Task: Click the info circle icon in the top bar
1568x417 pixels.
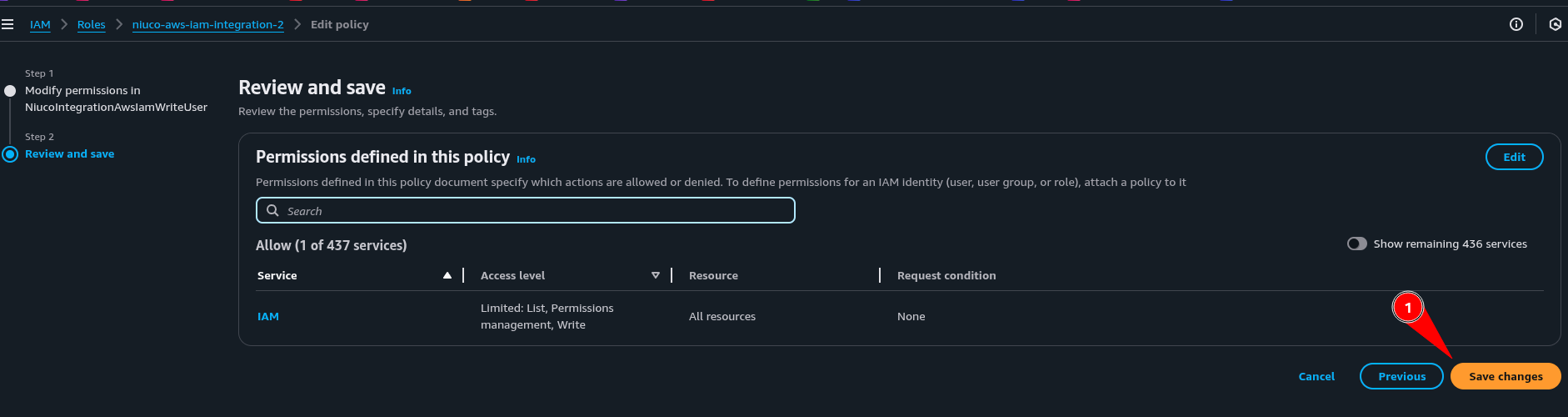Action: coord(1516,25)
